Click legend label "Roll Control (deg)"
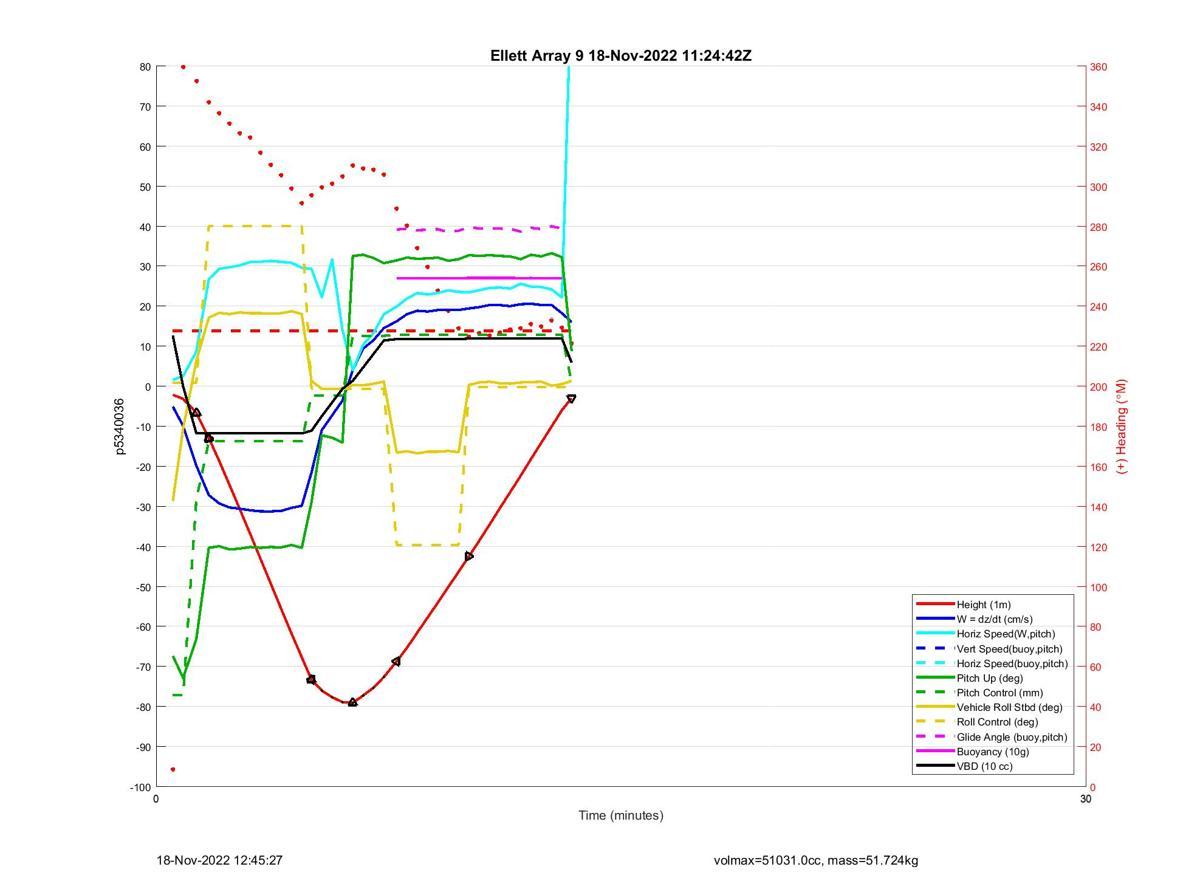This screenshot has height=885, width=1200. (x=997, y=722)
